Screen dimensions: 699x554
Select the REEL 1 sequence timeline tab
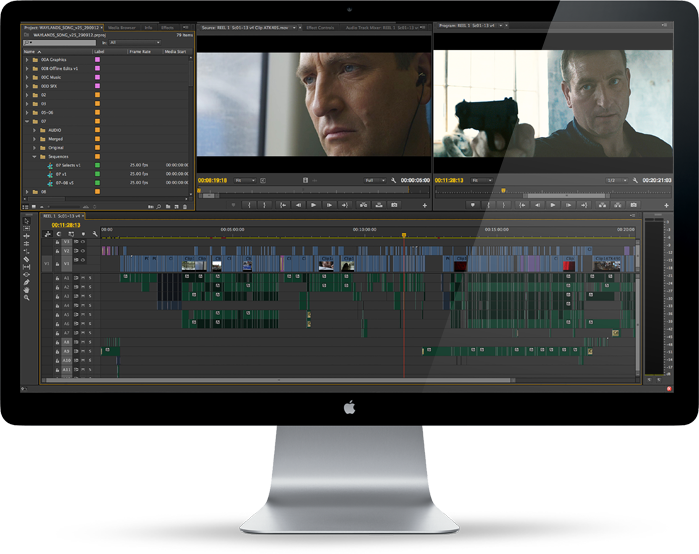pos(63,215)
